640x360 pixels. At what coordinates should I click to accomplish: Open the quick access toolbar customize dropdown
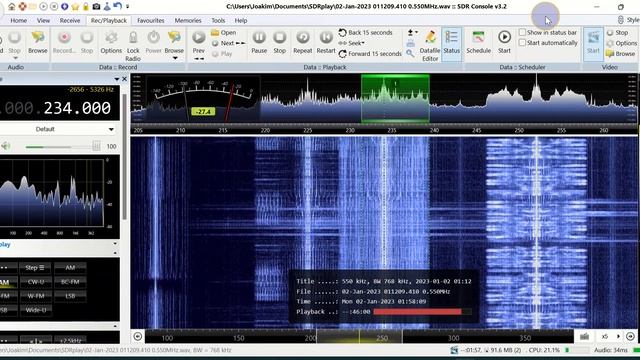point(127,7)
